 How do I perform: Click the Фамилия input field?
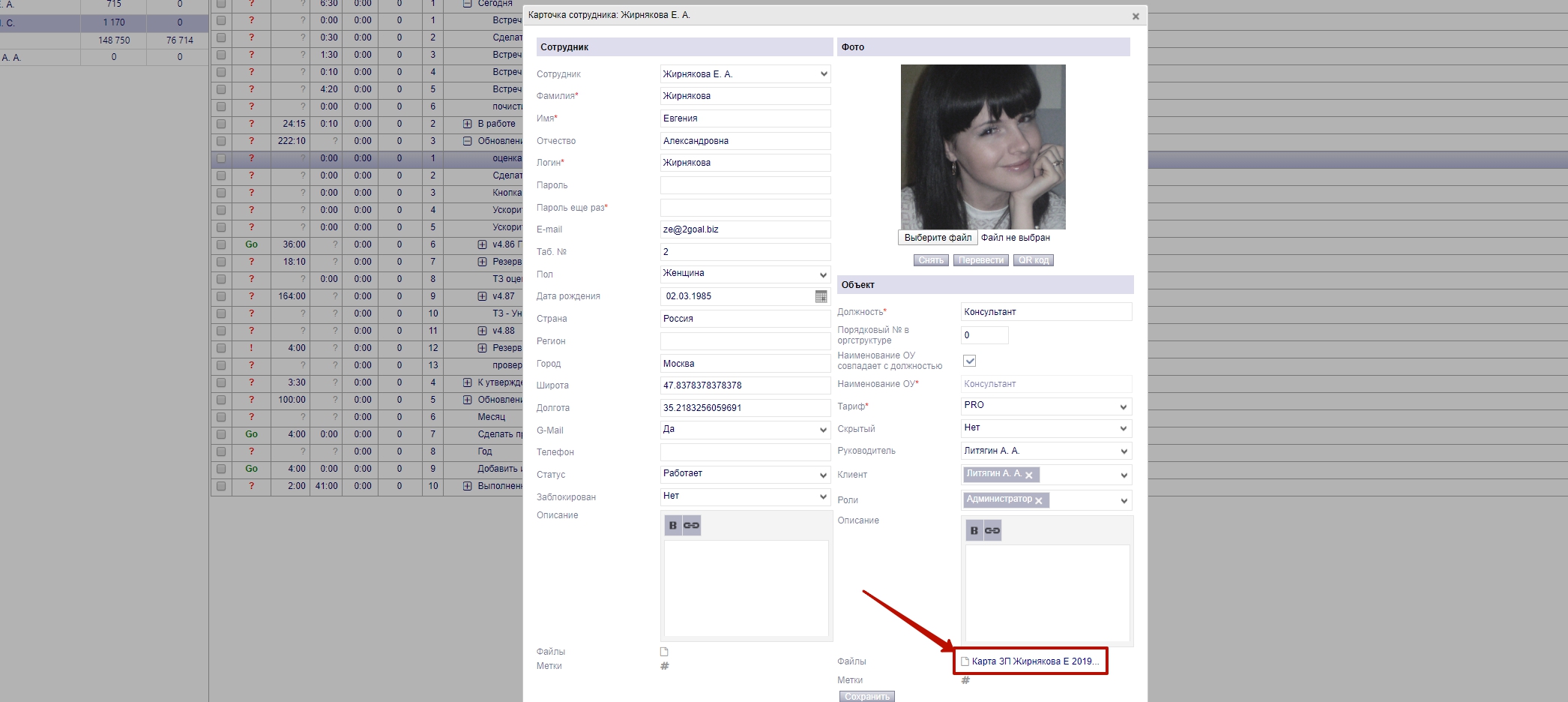pyautogui.click(x=745, y=96)
